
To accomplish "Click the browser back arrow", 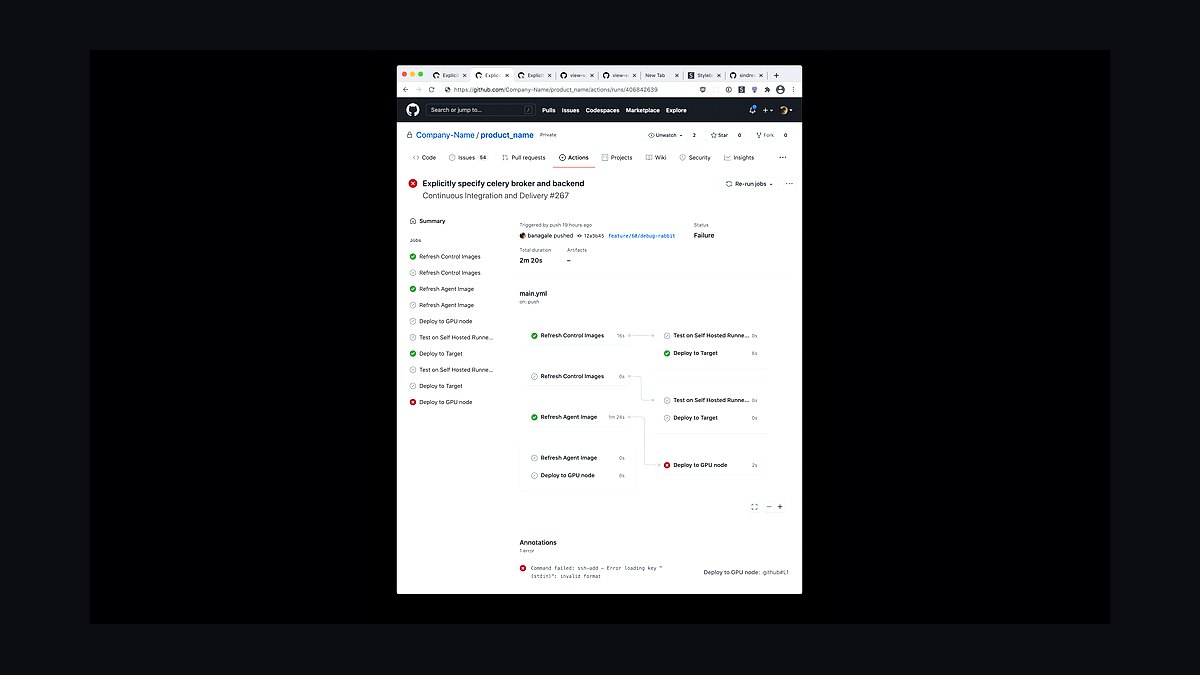I will click(x=406, y=89).
